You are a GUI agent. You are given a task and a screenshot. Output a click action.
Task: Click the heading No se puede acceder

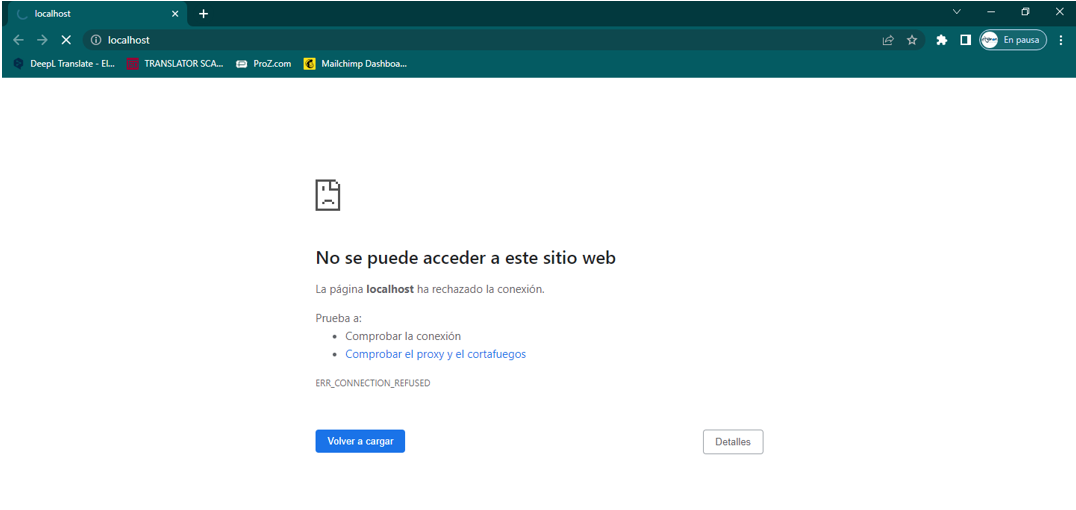point(465,258)
